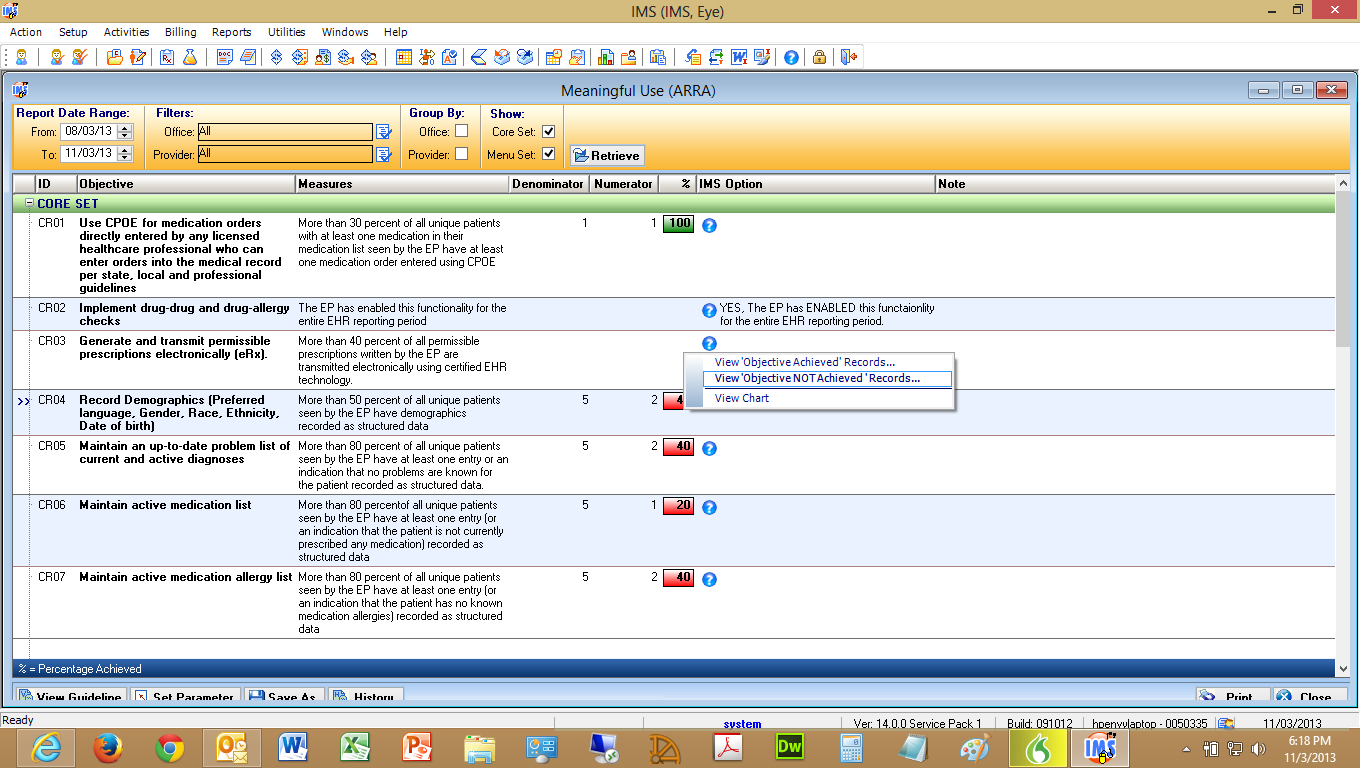The width and height of the screenshot is (1360, 768).
Task: Uncheck the Core Set checkbox
Action: [x=548, y=131]
